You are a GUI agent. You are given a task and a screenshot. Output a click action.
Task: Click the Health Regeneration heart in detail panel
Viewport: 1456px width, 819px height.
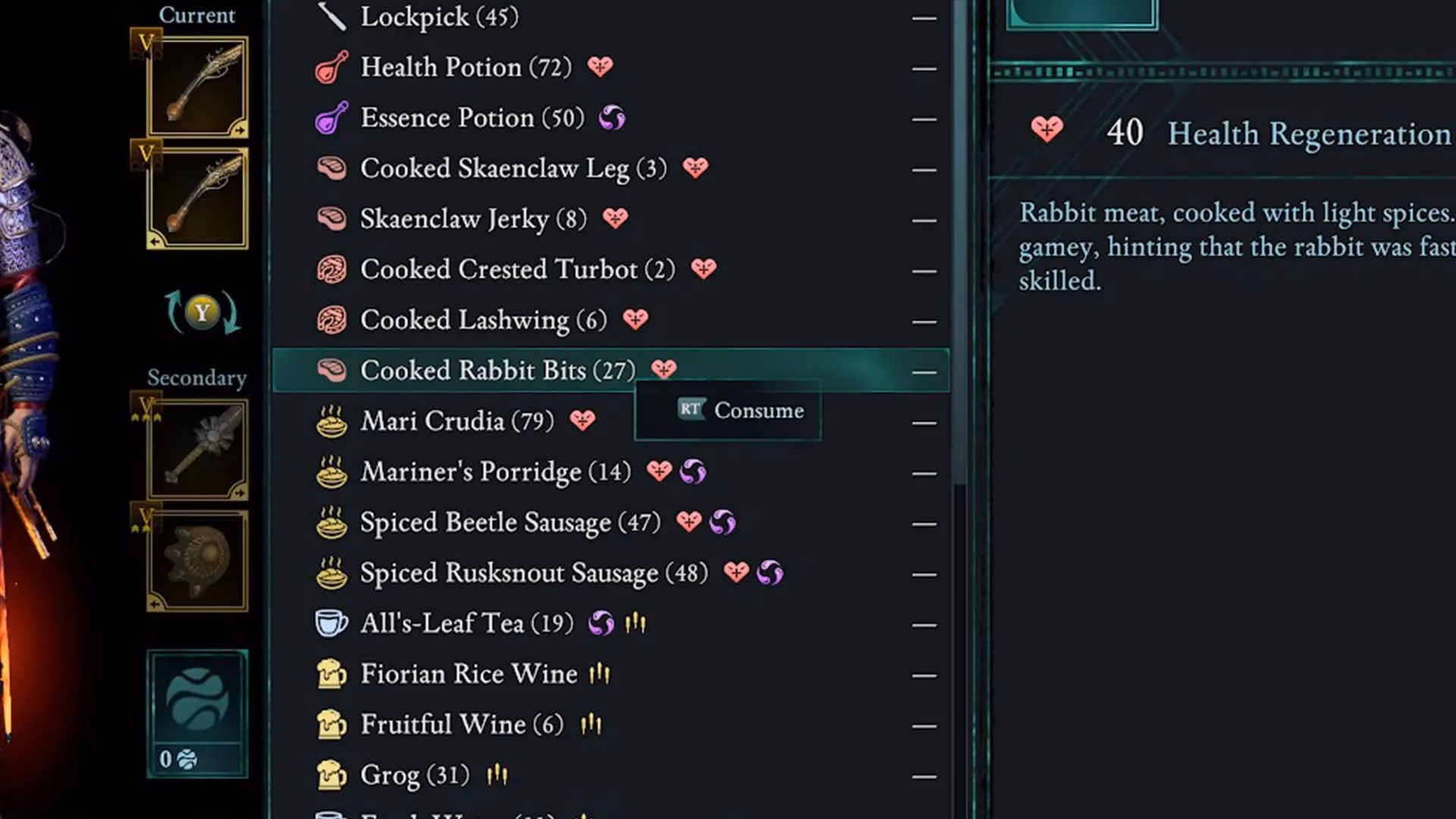click(x=1046, y=130)
